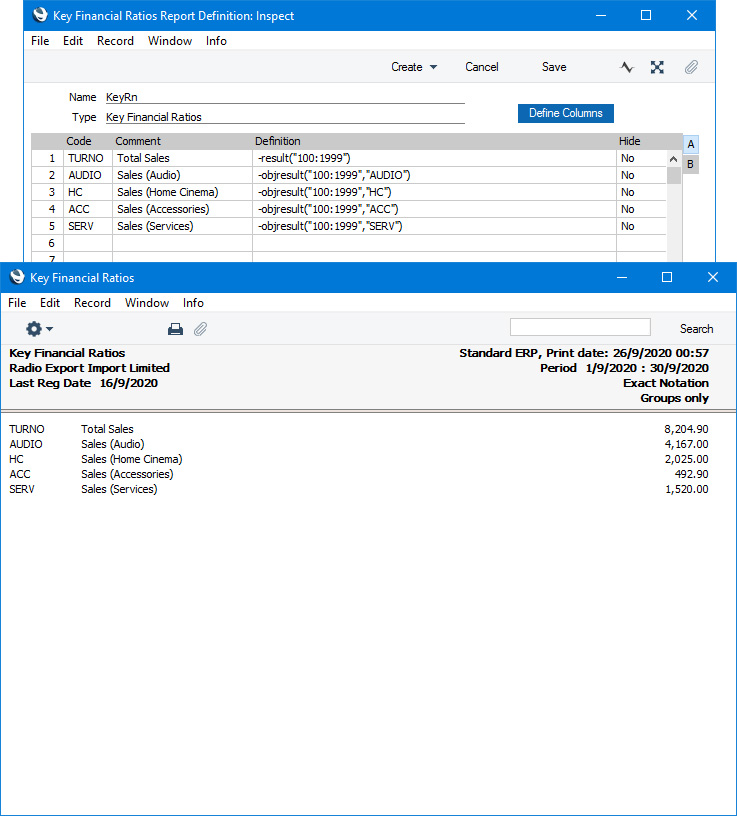This screenshot has height=816, width=737.
Task: Click the Define Columns button
Action: 566,113
